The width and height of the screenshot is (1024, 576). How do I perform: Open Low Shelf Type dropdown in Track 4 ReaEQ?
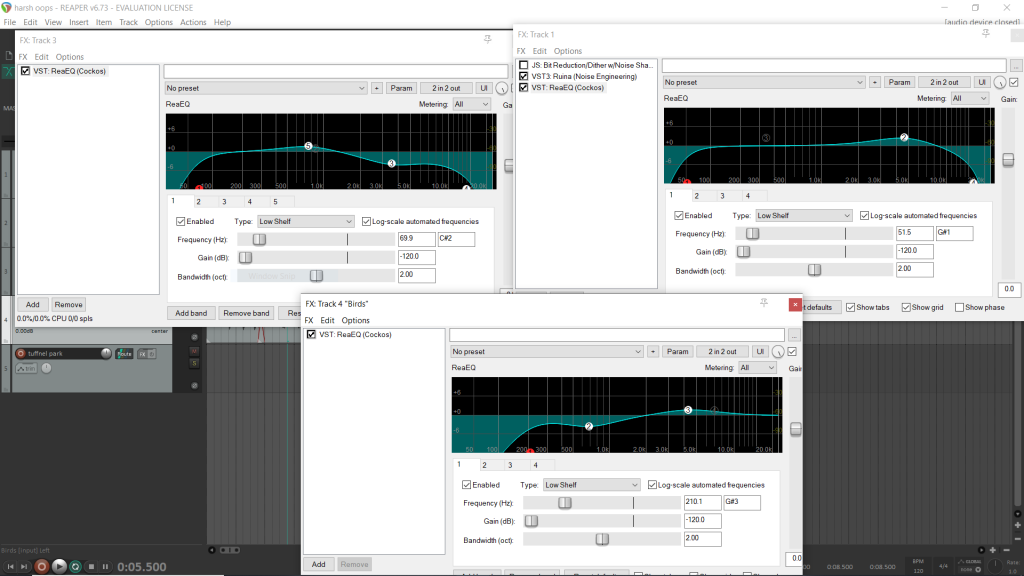pyautogui.click(x=592, y=485)
